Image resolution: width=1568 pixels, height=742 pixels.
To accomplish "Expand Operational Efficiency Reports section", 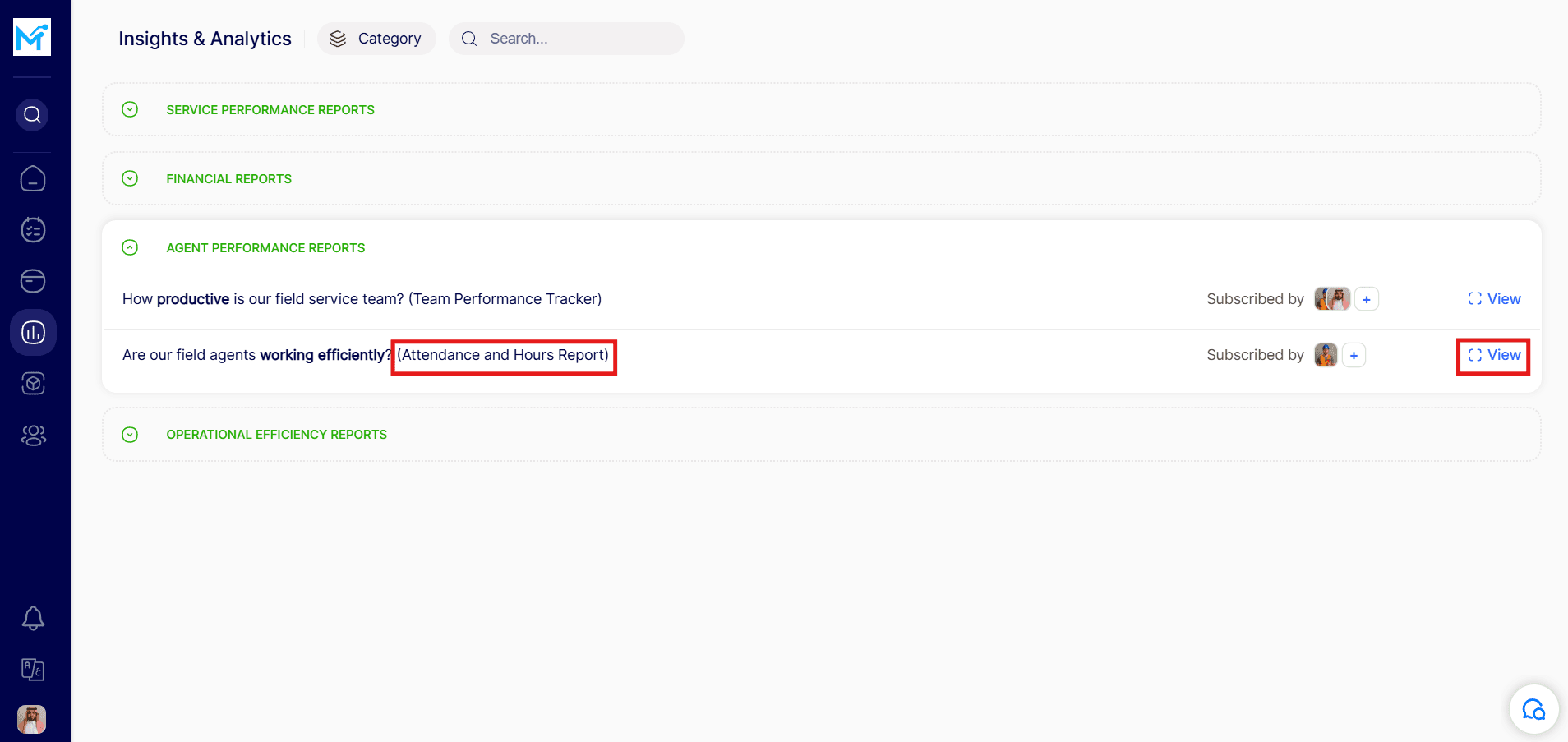I will coord(130,435).
